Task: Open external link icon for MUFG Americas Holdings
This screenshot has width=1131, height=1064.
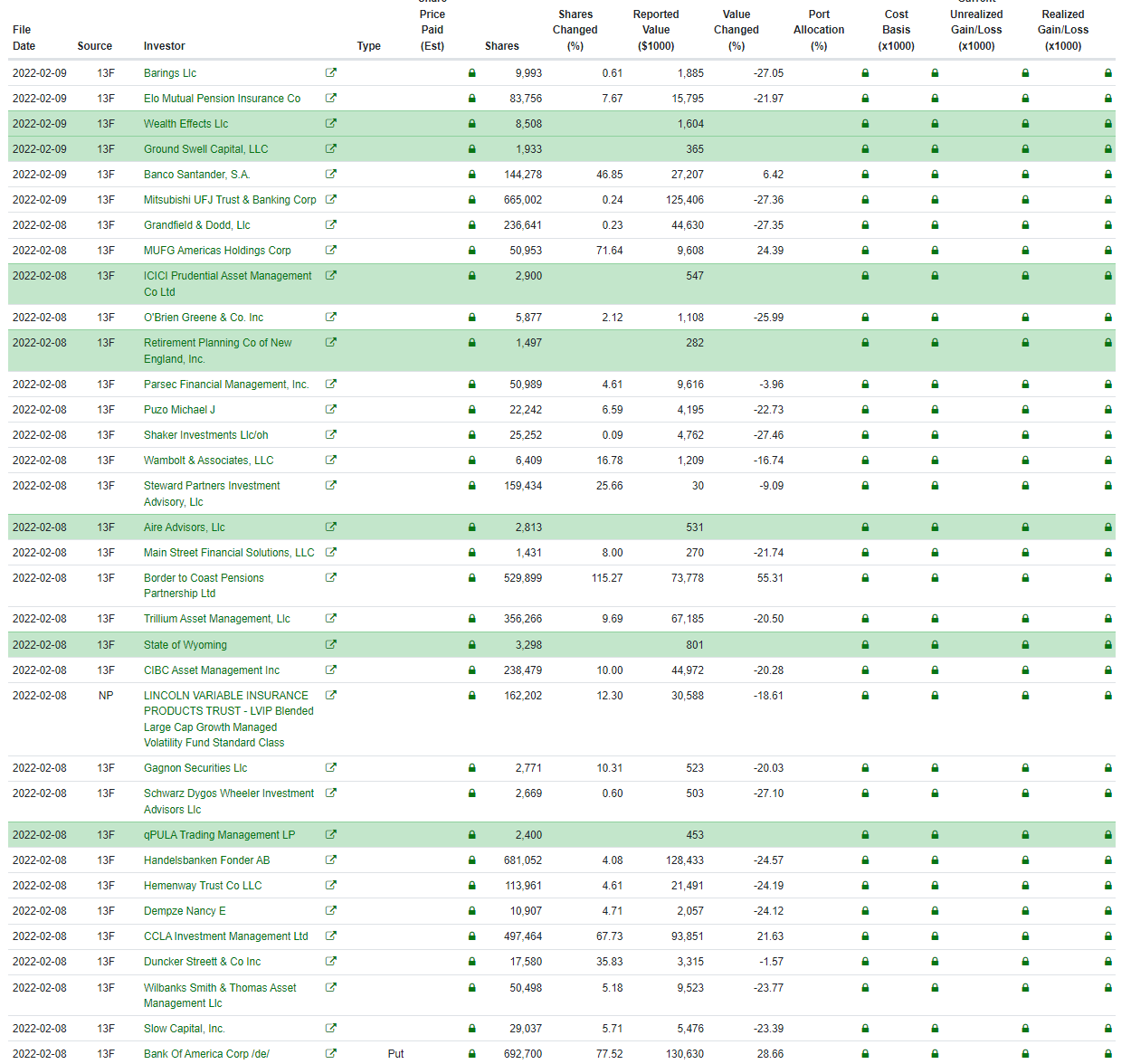Action: pyautogui.click(x=331, y=250)
